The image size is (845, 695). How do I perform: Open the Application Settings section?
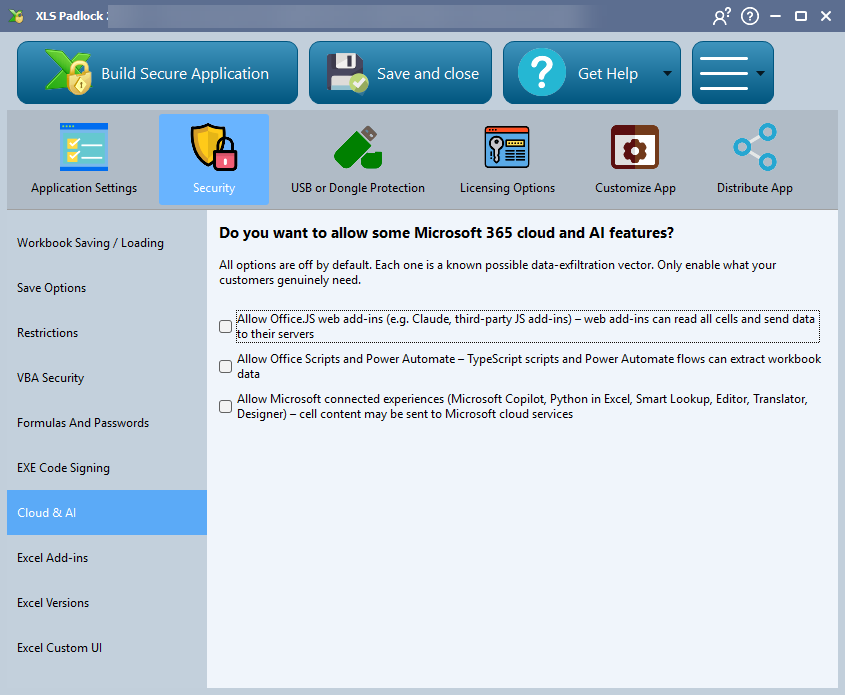pos(84,159)
